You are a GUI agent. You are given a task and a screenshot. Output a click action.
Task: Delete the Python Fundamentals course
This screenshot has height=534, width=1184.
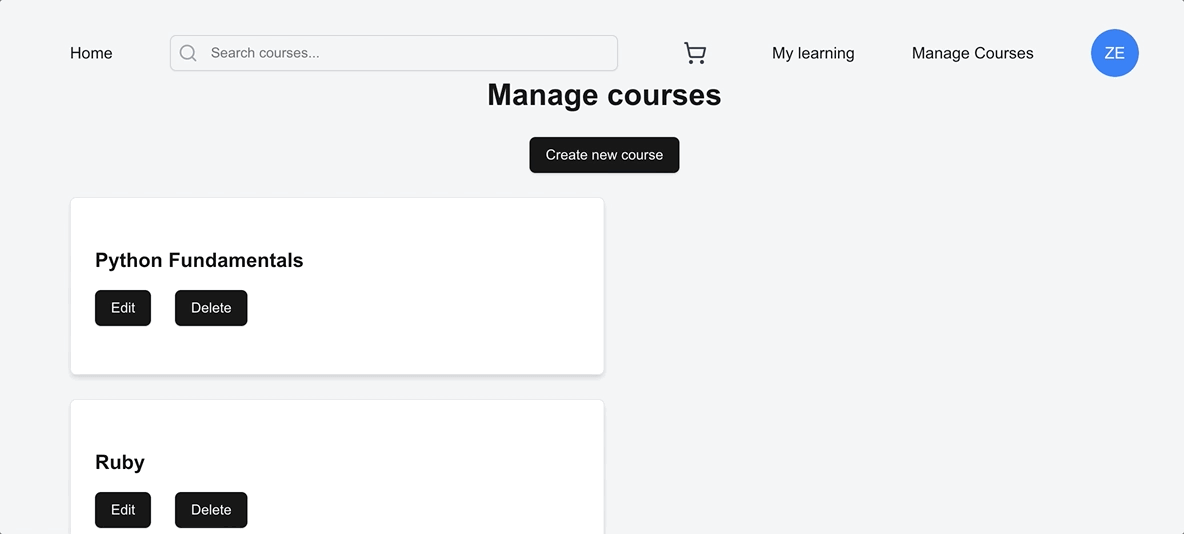click(x=211, y=308)
